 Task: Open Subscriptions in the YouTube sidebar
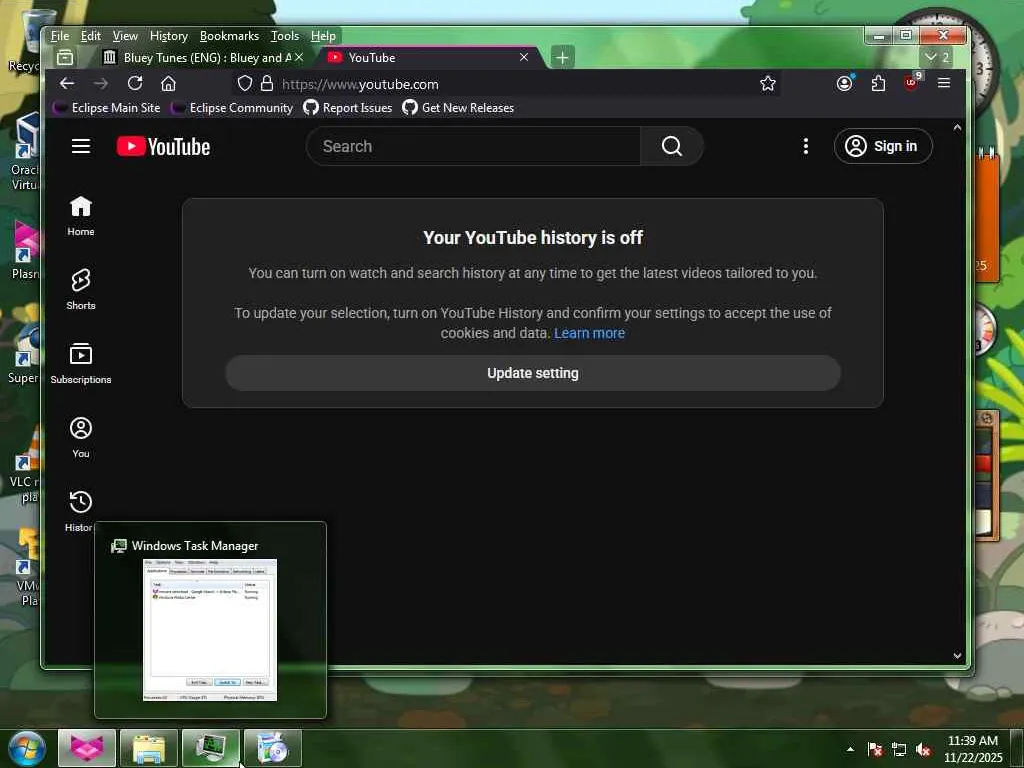coord(81,364)
